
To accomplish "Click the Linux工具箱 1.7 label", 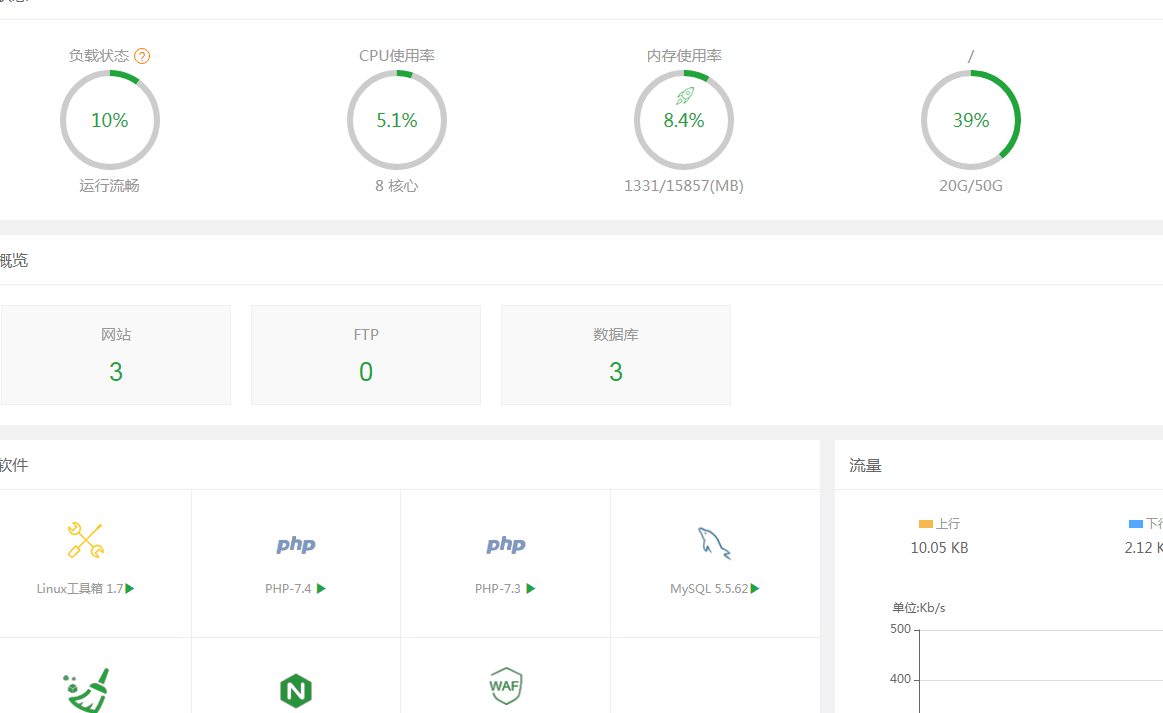I will coord(80,588).
